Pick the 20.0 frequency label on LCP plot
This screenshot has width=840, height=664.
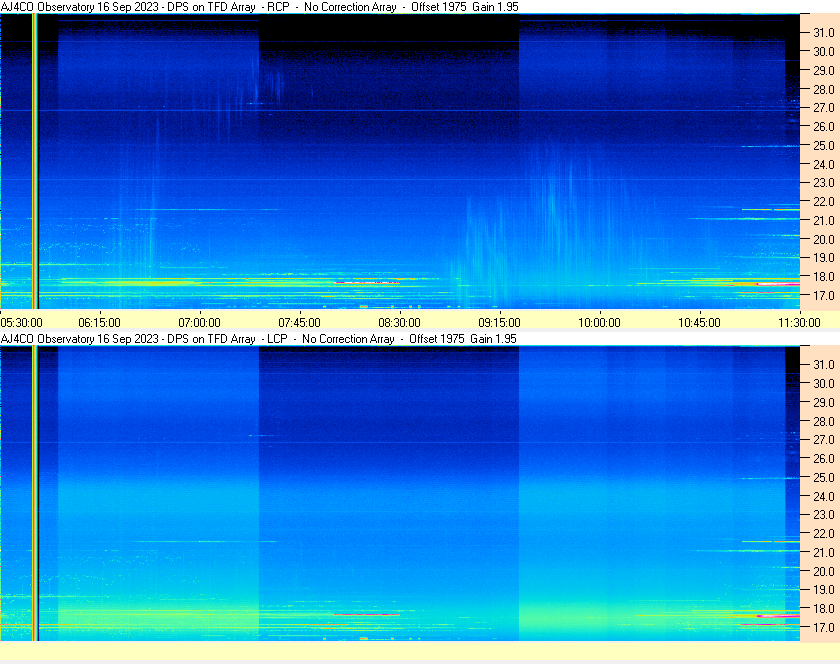point(824,571)
